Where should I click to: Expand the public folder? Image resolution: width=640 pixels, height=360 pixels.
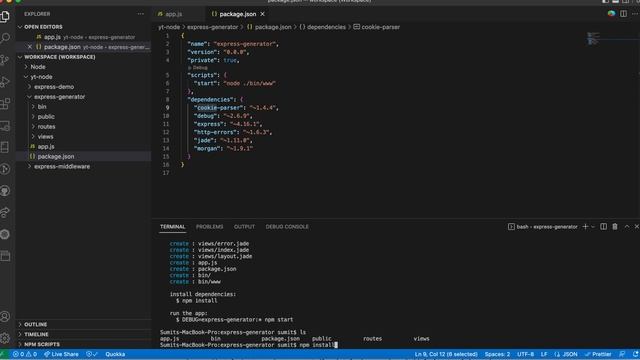point(46,117)
